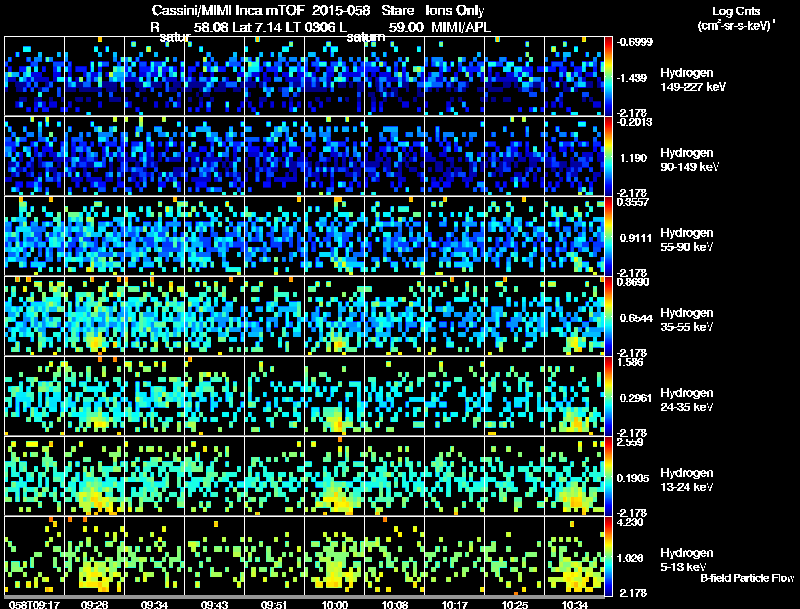The width and height of the screenshot is (800, 609).
Task: Click the 'Ions Only' text in the title
Action: coord(455,11)
